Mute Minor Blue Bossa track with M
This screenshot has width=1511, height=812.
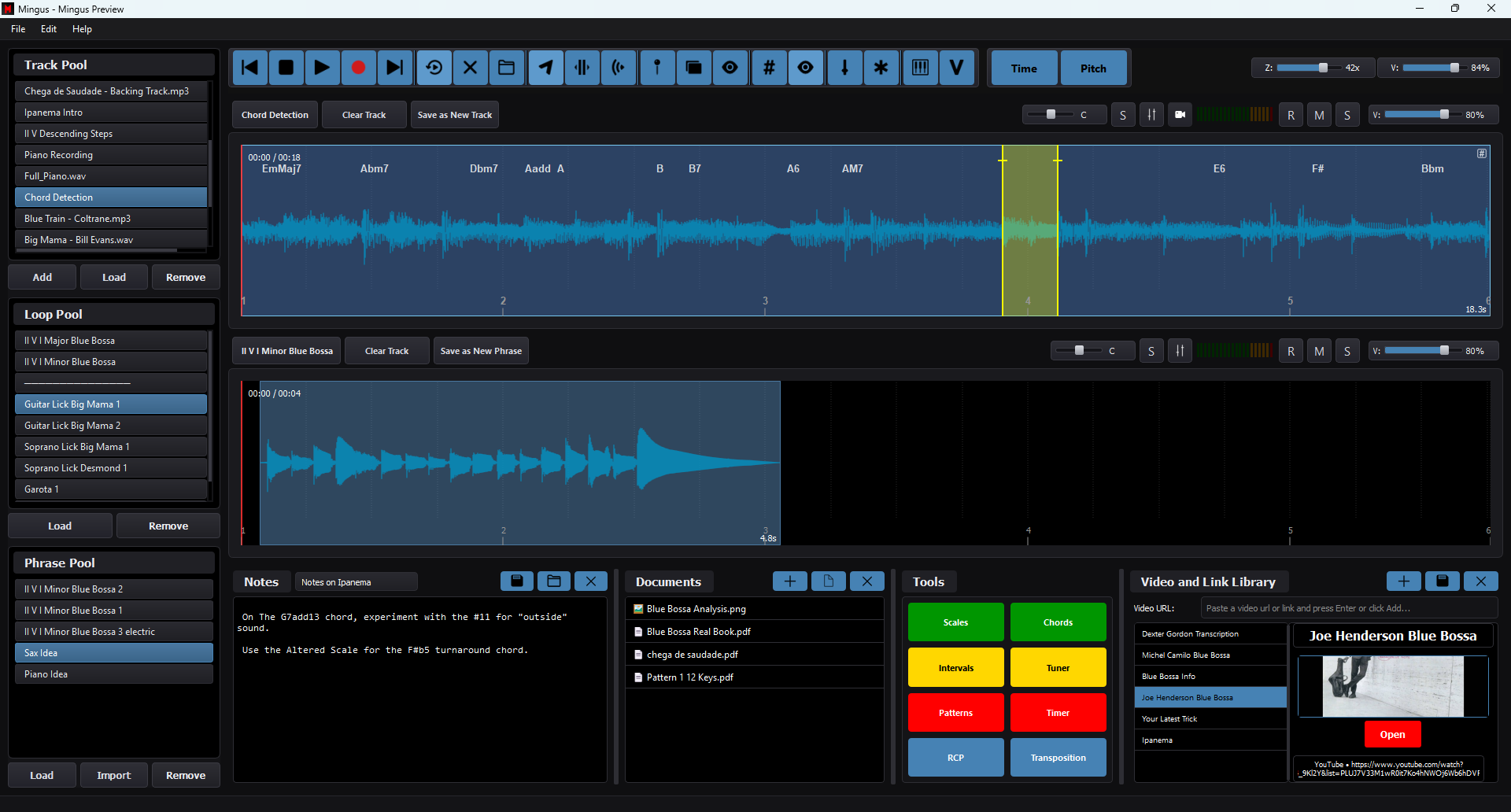(x=1319, y=351)
